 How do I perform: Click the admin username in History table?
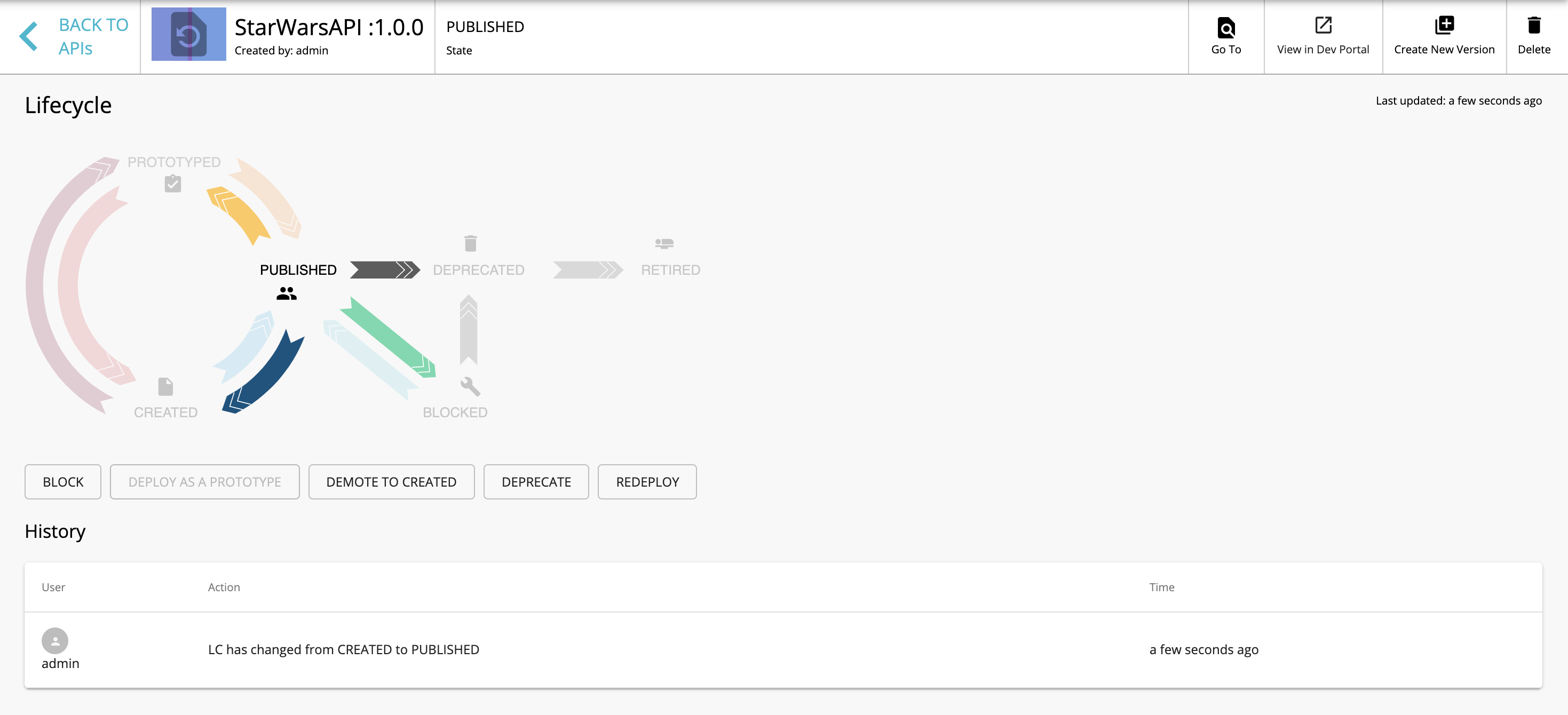coord(60,663)
